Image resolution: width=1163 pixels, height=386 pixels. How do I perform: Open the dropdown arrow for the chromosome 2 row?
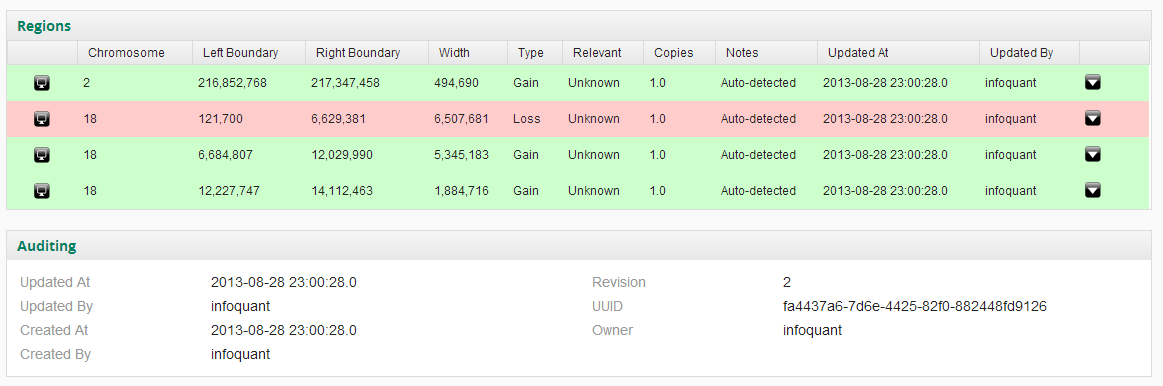(1093, 82)
